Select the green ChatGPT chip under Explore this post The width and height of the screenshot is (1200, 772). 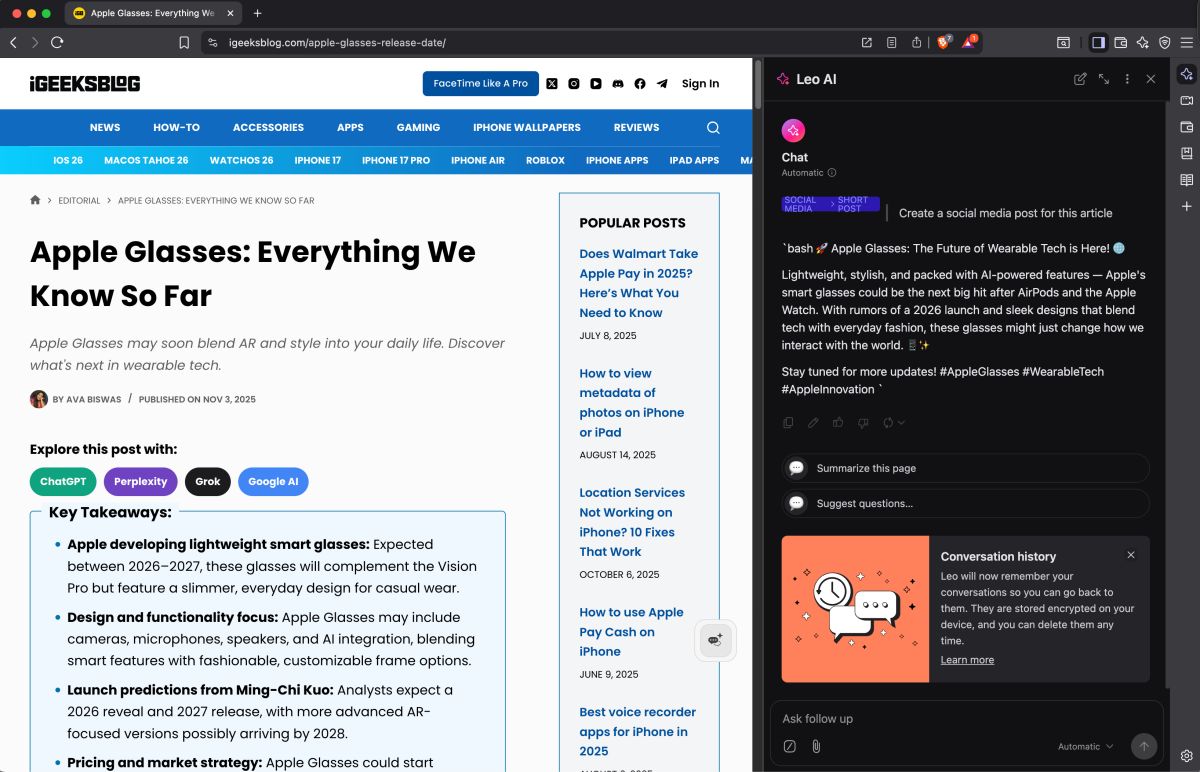62,481
